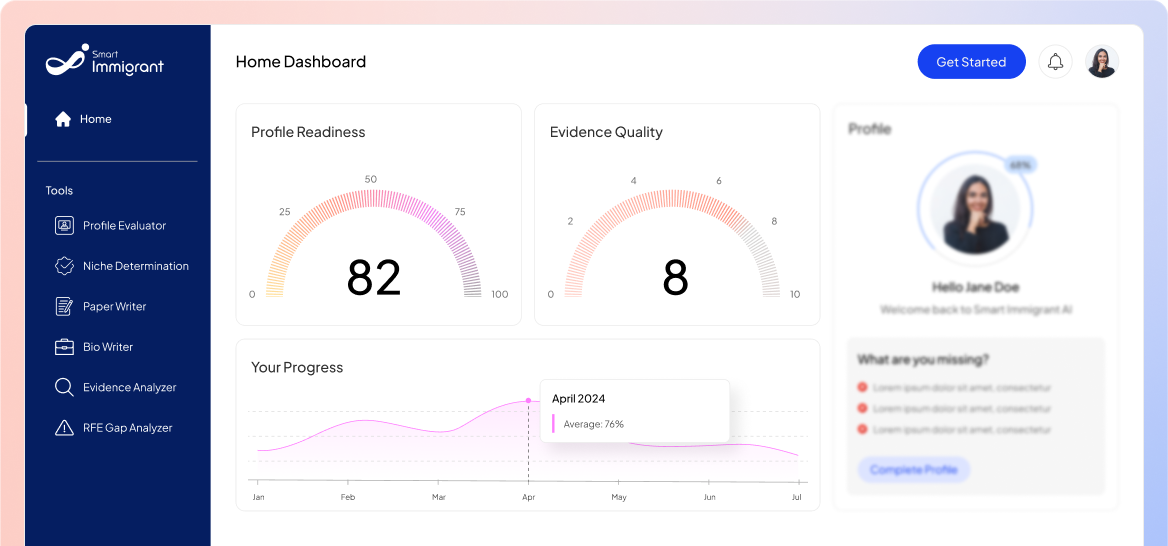Image resolution: width=1168 pixels, height=546 pixels.
Task: Click the RFE Gap Analyzer warning icon
Action: point(64,428)
